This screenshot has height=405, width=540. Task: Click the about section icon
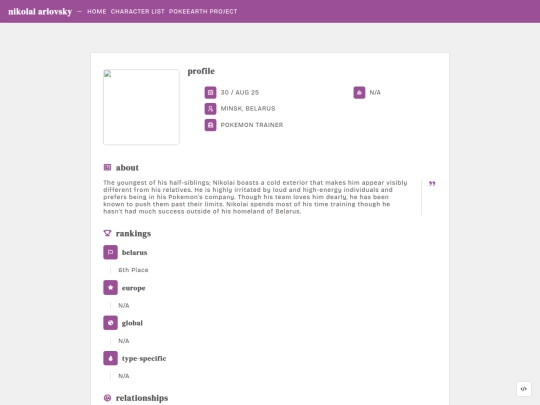click(107, 167)
